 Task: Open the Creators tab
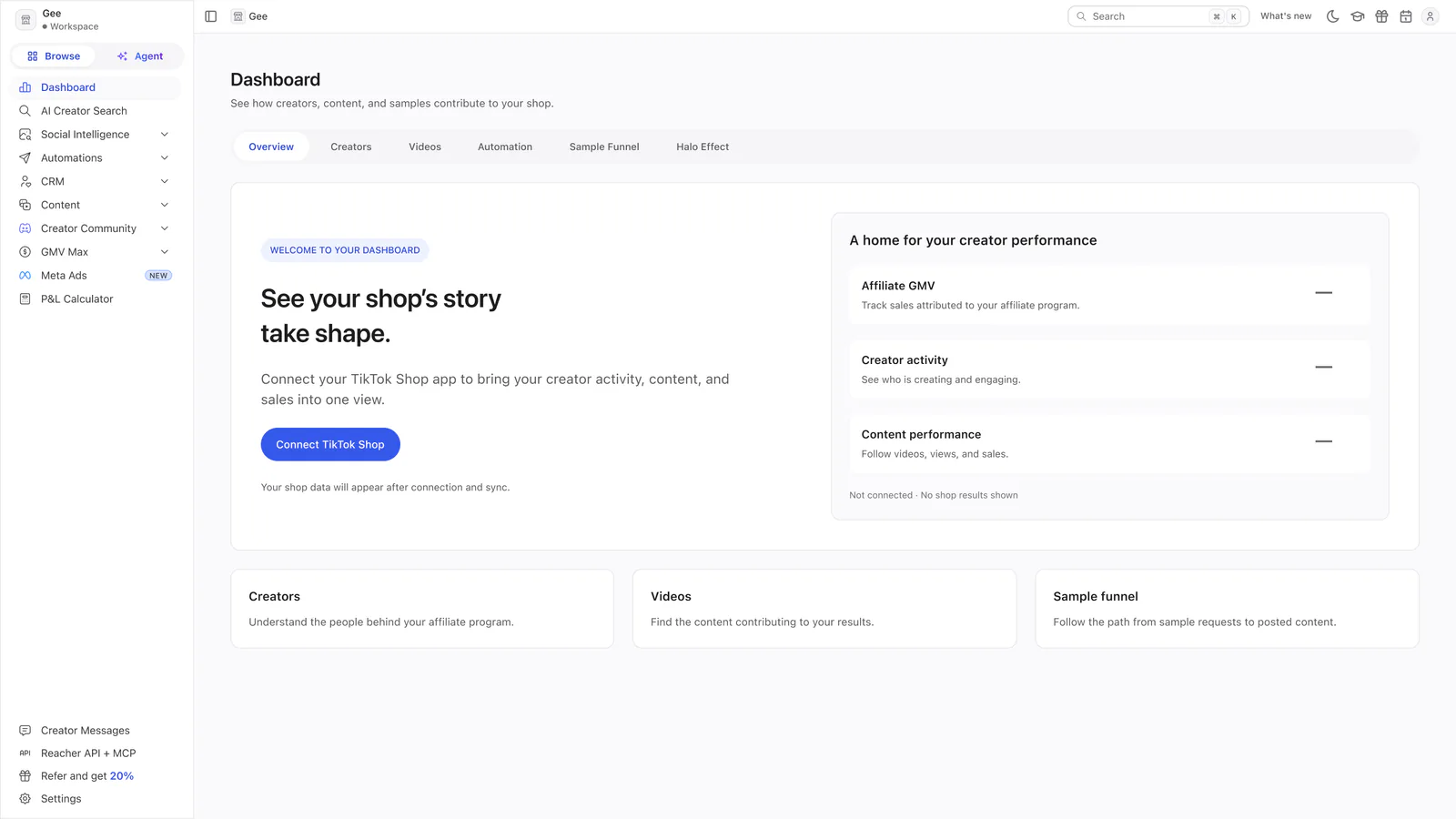click(x=351, y=147)
